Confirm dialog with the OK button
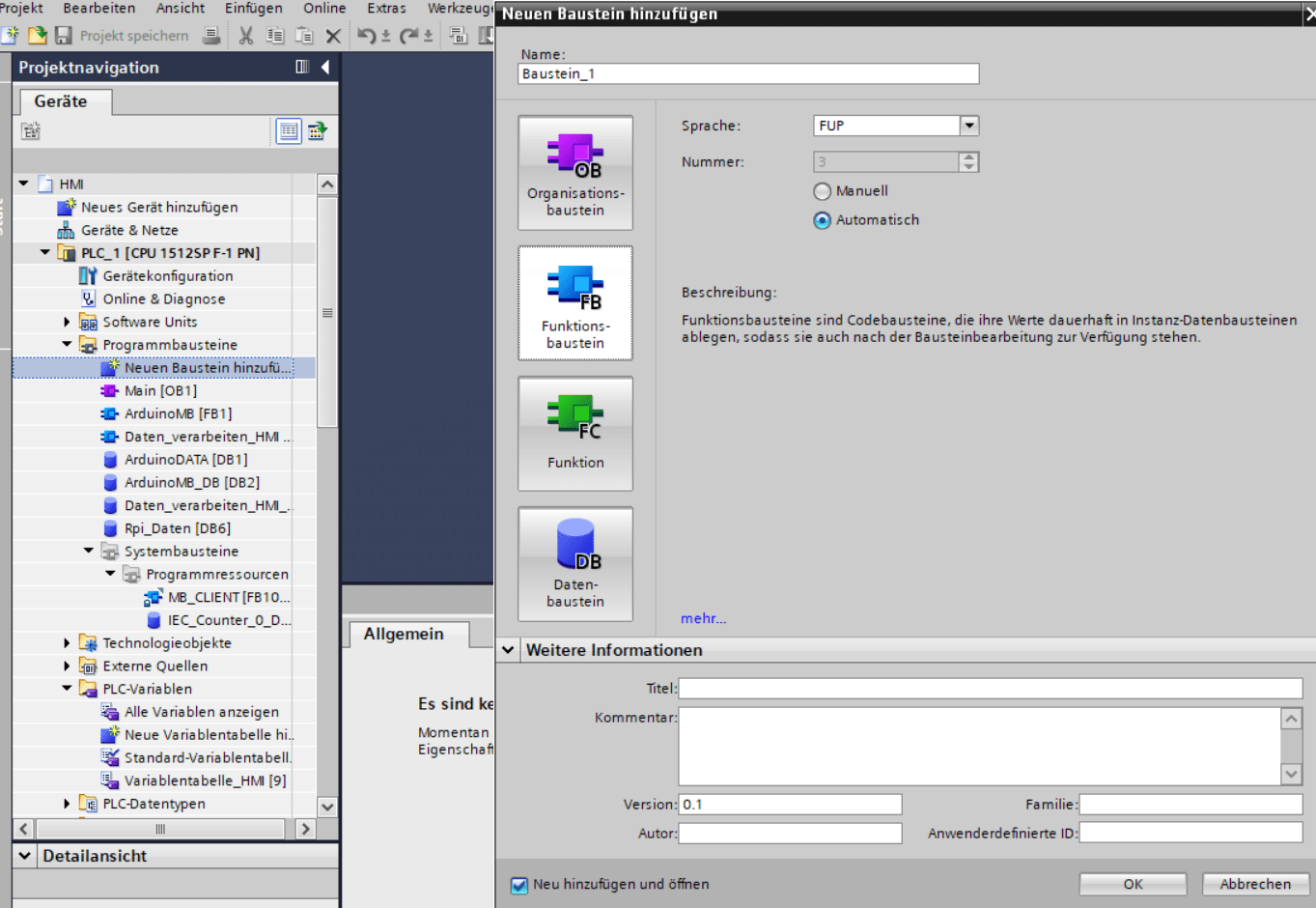This screenshot has height=908, width=1316. click(1133, 884)
